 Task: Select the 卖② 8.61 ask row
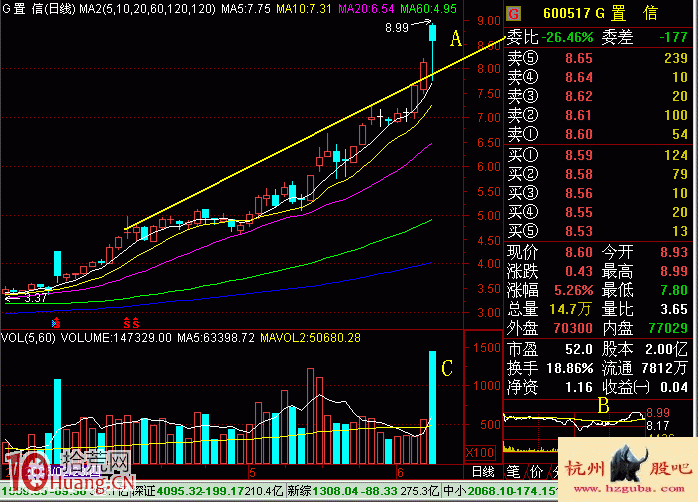click(x=598, y=115)
